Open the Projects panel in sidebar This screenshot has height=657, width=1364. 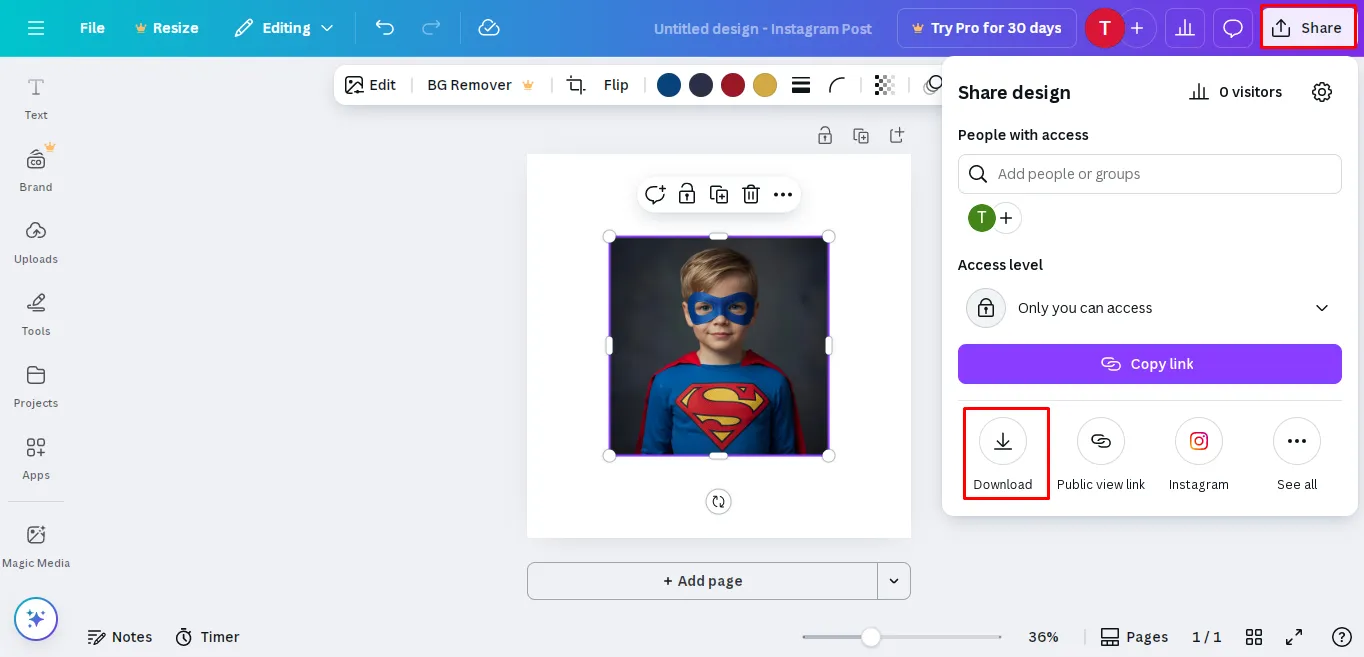(36, 386)
